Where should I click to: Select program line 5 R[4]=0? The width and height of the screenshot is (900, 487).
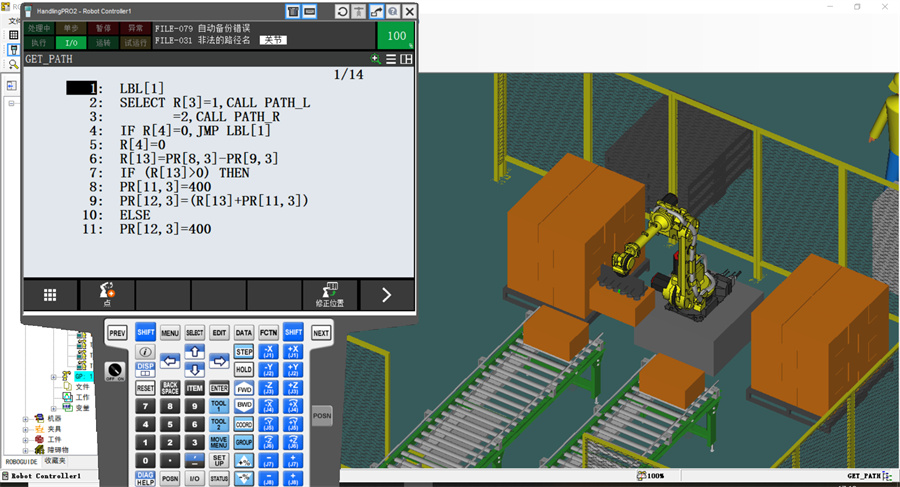(138, 144)
